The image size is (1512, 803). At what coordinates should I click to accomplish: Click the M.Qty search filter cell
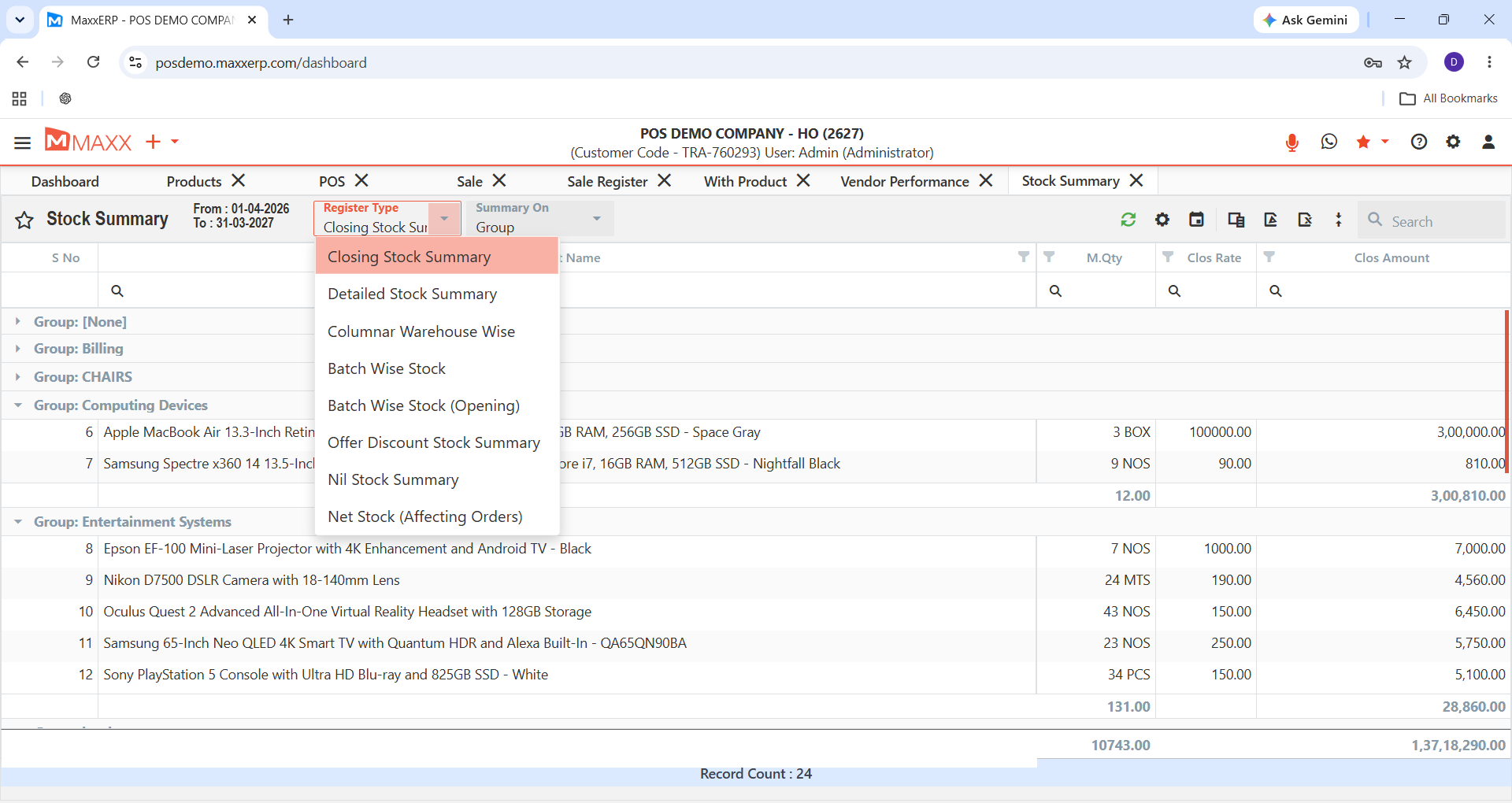point(1096,290)
